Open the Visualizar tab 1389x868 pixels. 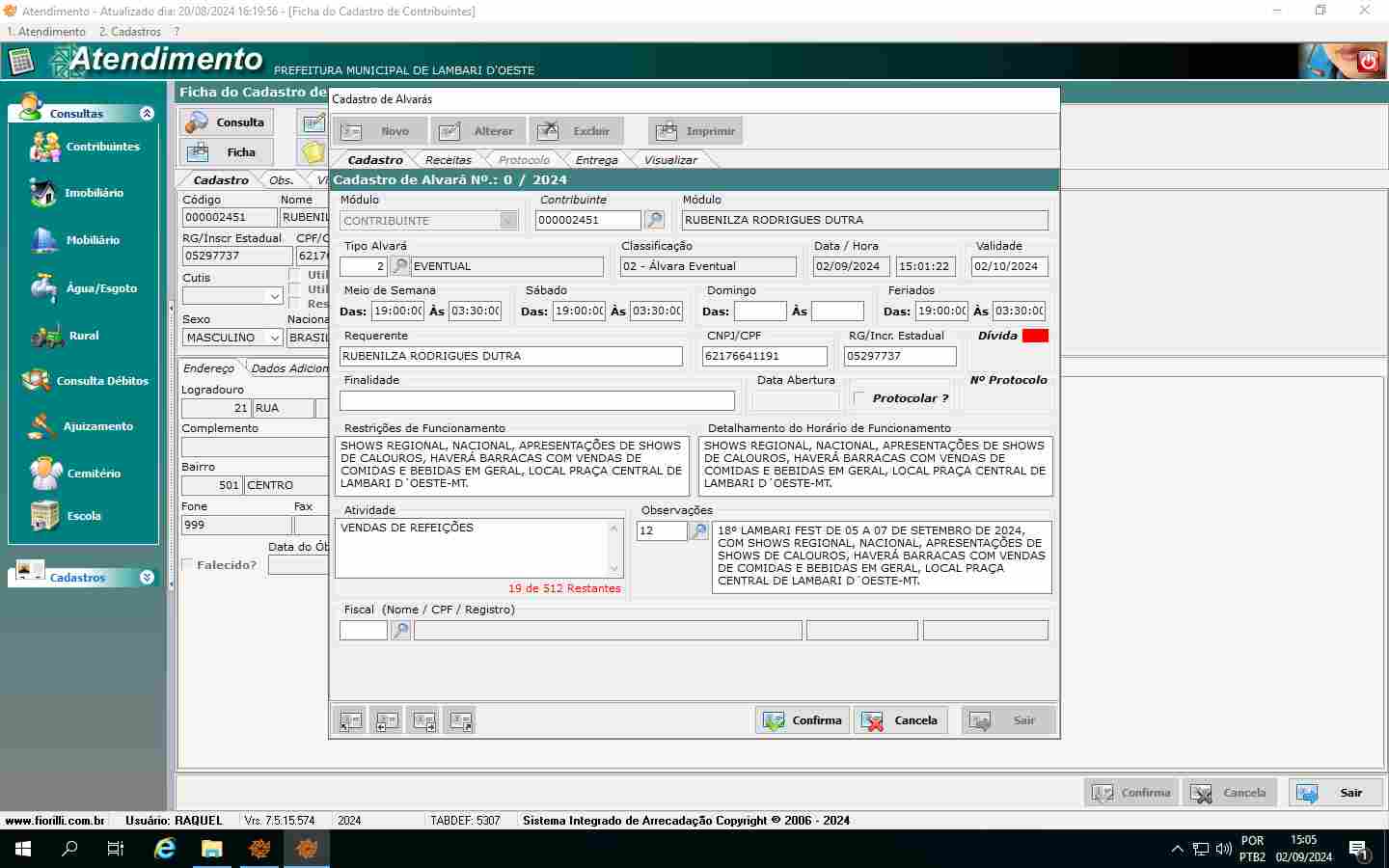click(669, 160)
